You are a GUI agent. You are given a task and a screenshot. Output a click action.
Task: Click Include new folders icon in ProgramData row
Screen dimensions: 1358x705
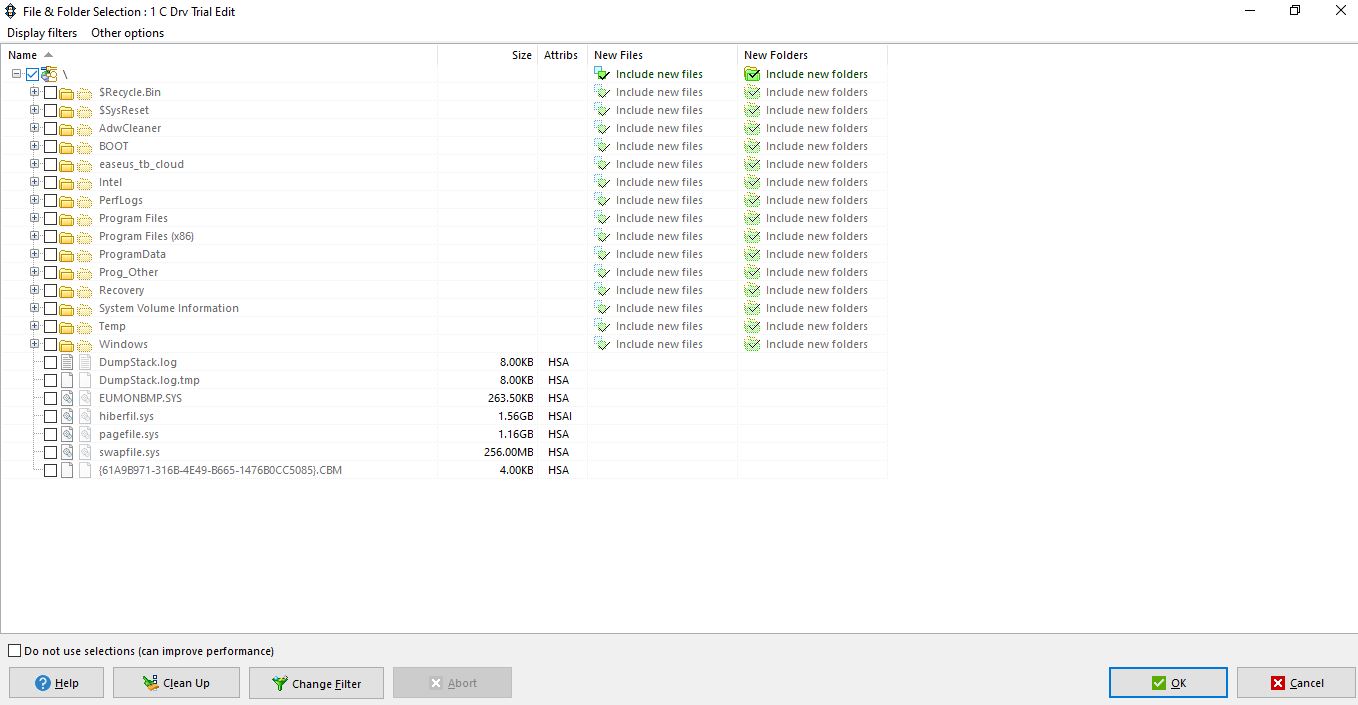coord(752,254)
